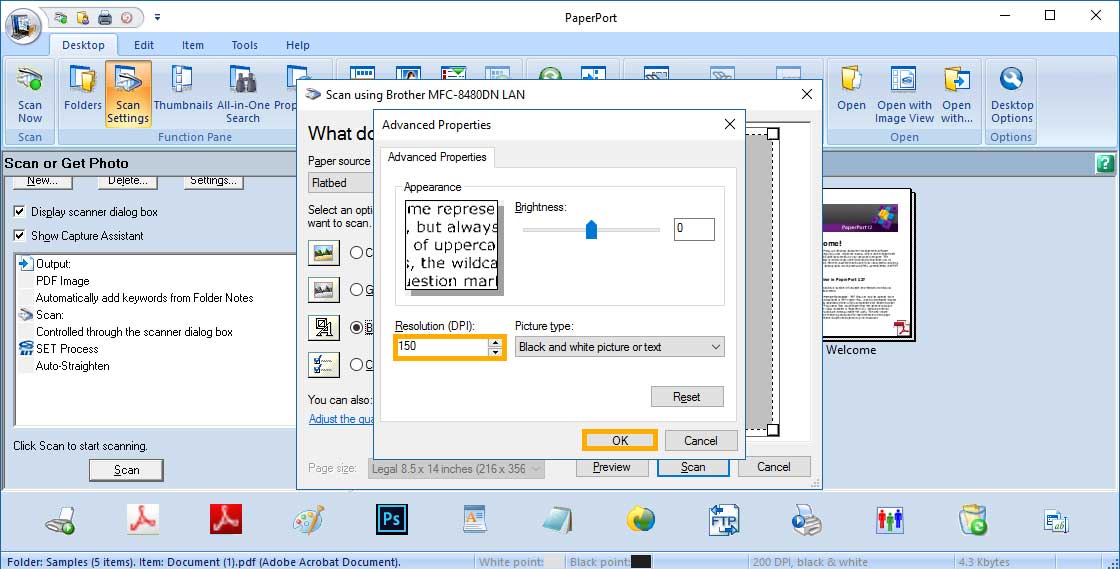Select the black-and-white radio option
Screen dimensions: 1120x569
[x=356, y=328]
